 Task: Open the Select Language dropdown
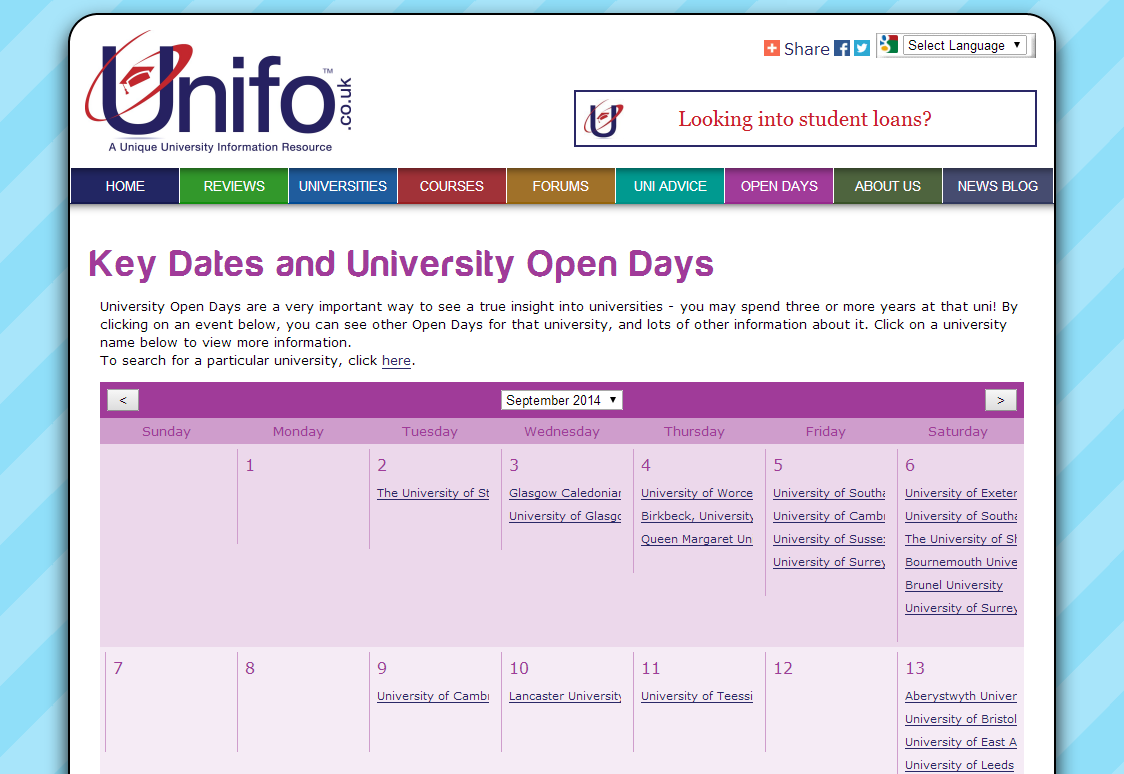pos(964,45)
